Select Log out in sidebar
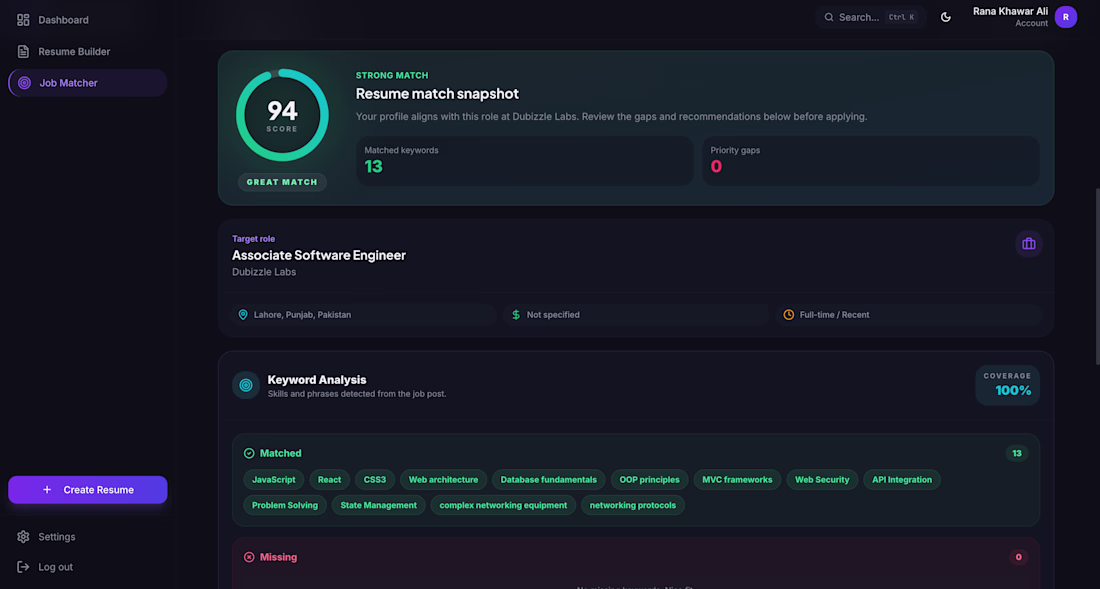The width and height of the screenshot is (1100, 589). click(88, 567)
